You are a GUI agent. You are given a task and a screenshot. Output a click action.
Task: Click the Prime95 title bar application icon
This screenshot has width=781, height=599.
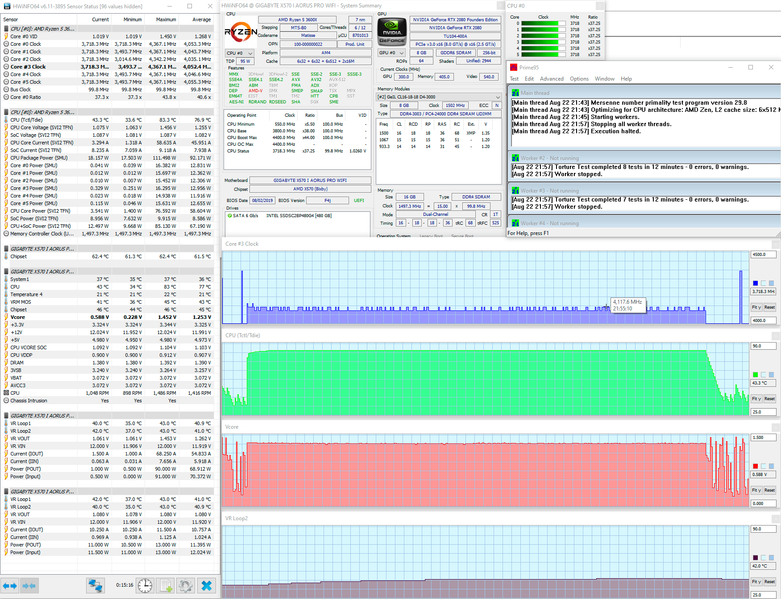coord(513,67)
